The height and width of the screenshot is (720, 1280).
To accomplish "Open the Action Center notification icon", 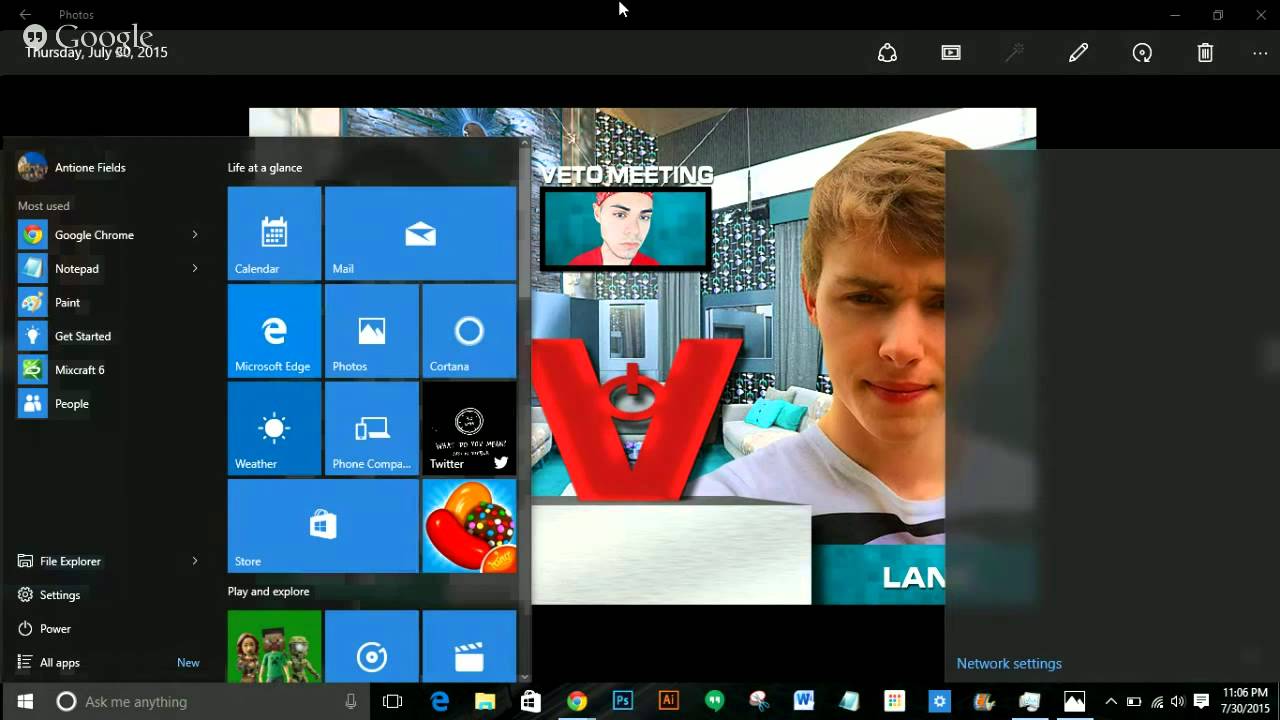I will [1202, 702].
